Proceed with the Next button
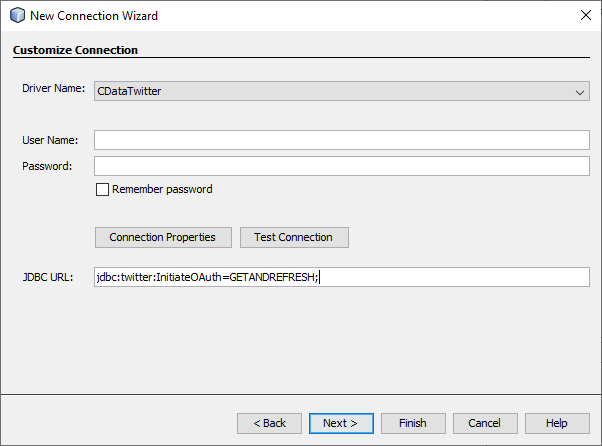Screen dimensions: 602x446 [341, 423]
